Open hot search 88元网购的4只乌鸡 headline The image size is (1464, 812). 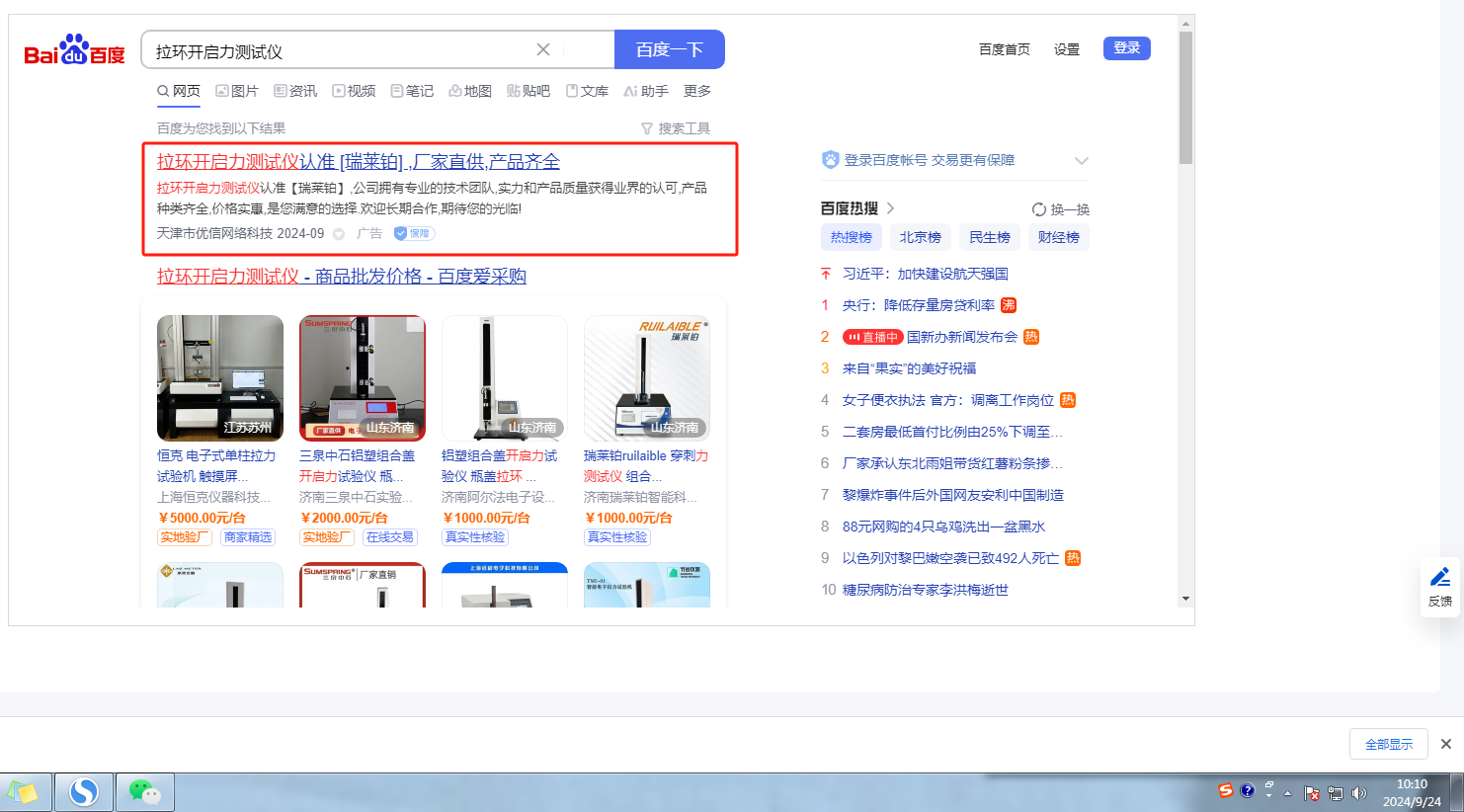[x=943, y=527]
